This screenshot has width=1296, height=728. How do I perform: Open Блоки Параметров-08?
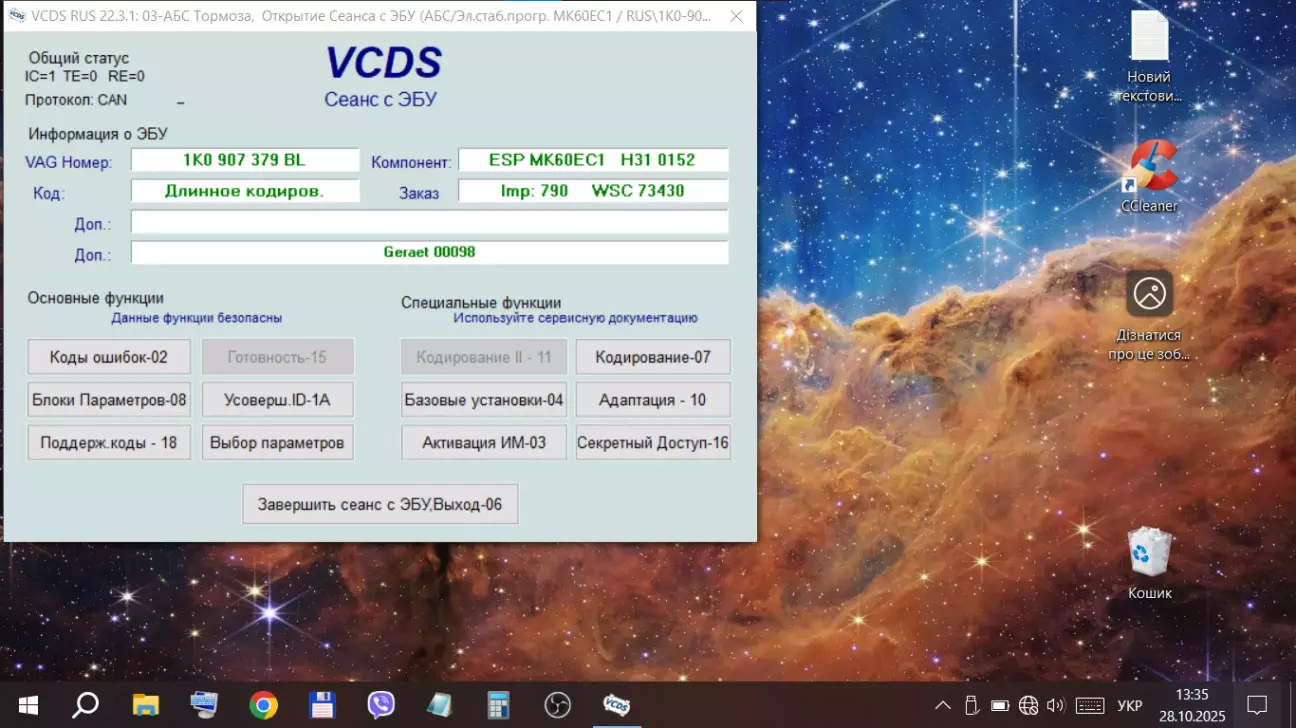pos(109,400)
